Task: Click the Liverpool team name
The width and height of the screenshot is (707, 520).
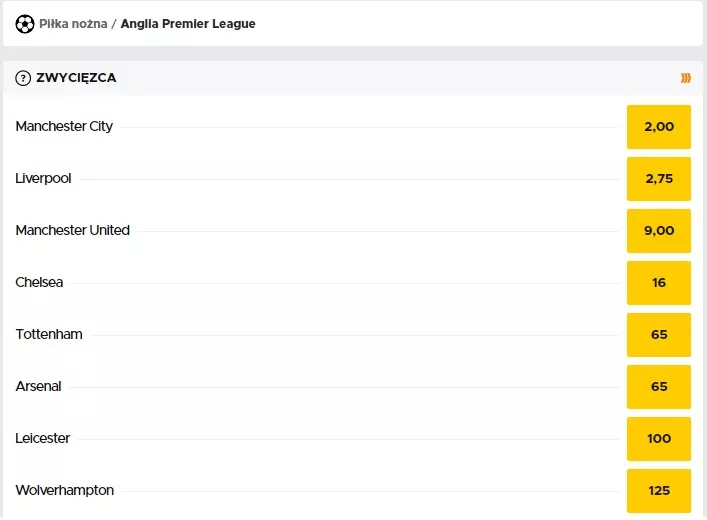Action: coord(43,179)
